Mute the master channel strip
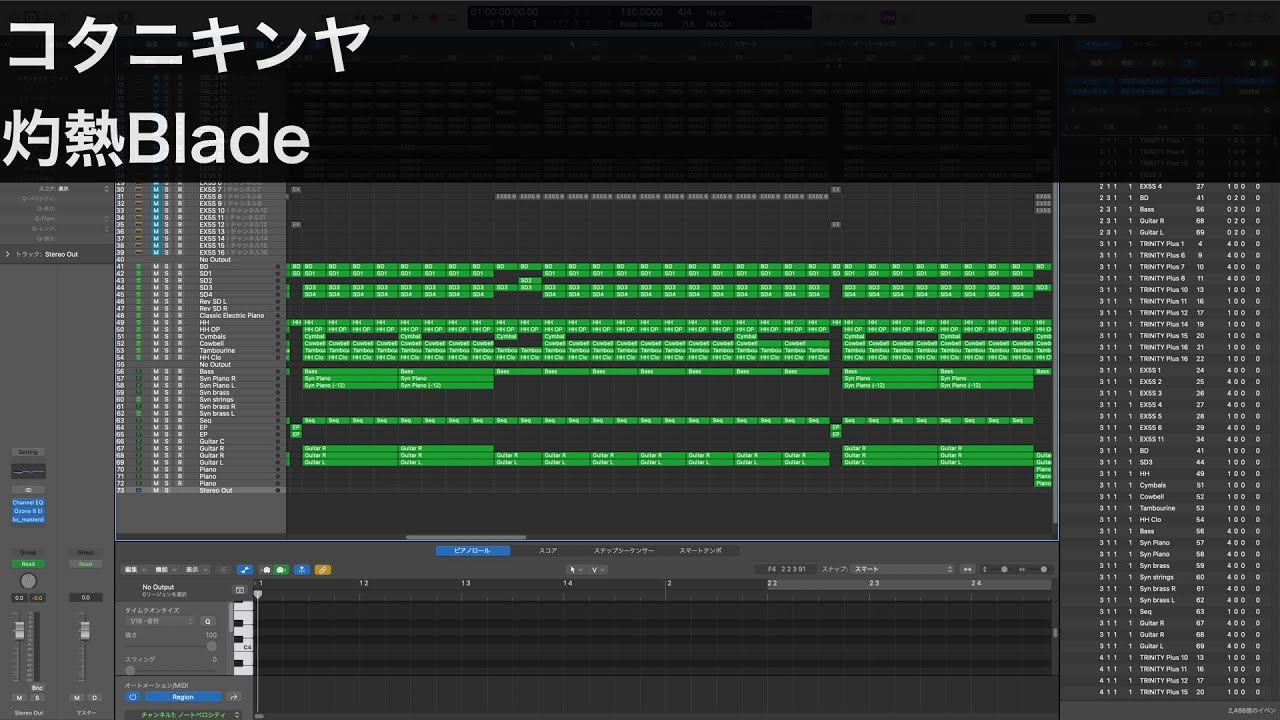 click(x=77, y=697)
